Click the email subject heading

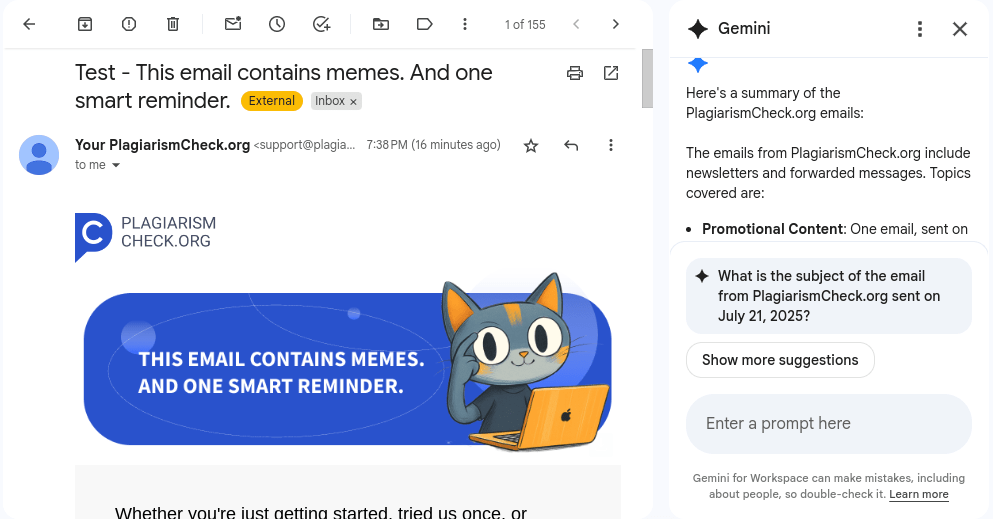point(284,87)
